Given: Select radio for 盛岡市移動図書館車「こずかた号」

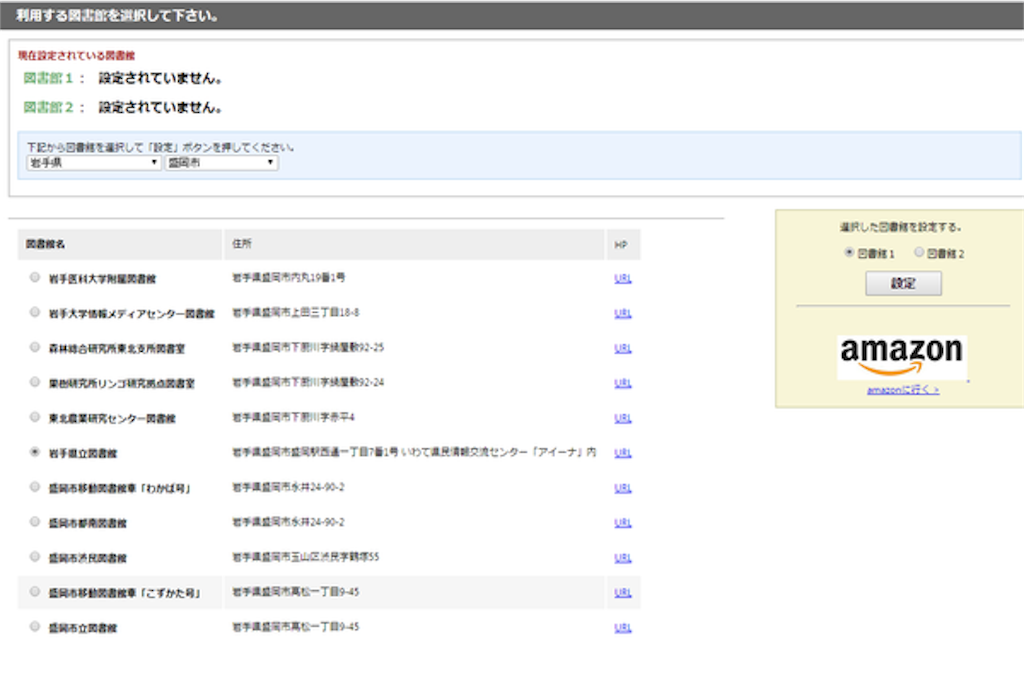Looking at the screenshot, I should [x=35, y=591].
